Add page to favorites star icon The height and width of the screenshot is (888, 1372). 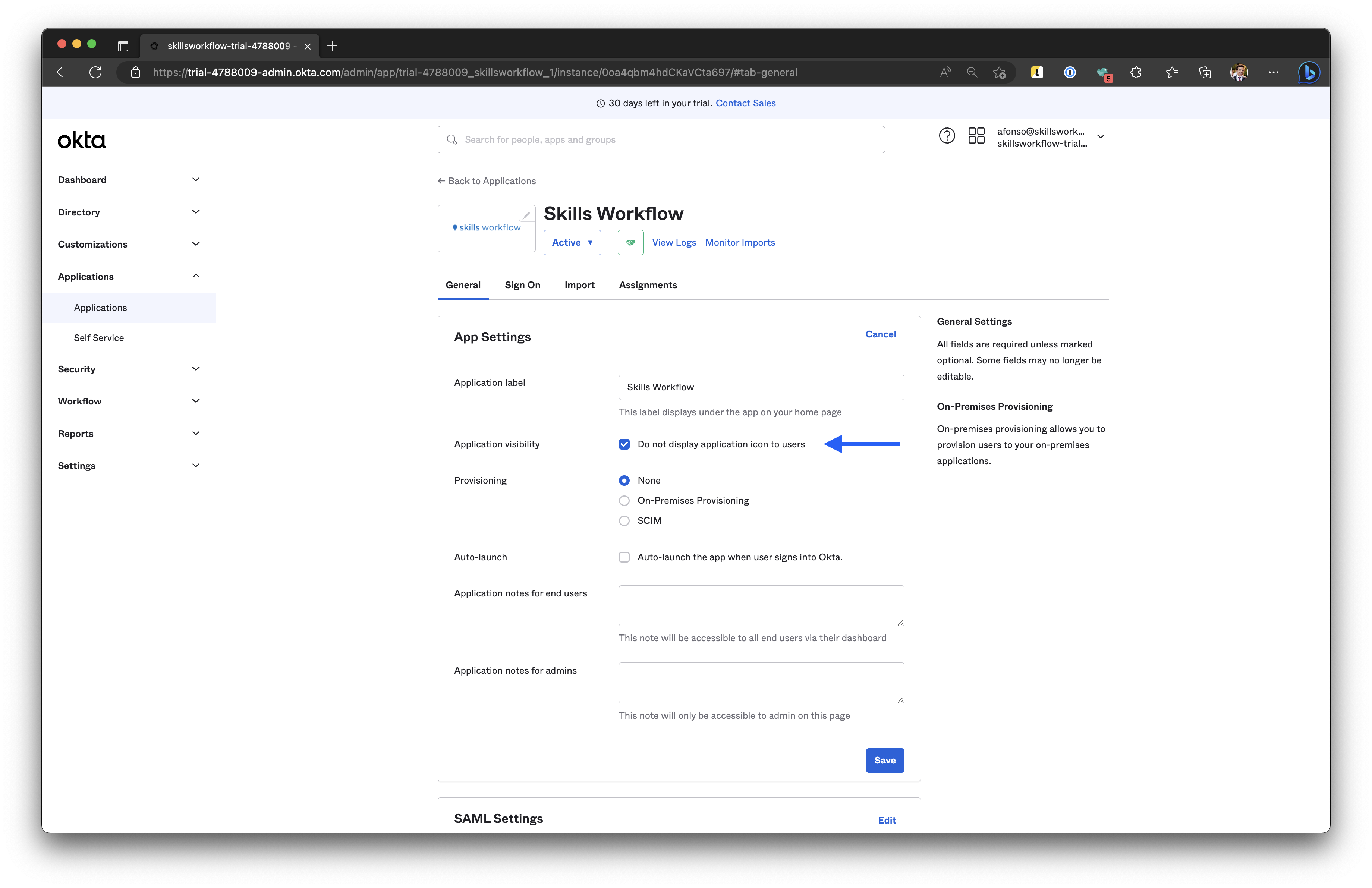pos(999,72)
